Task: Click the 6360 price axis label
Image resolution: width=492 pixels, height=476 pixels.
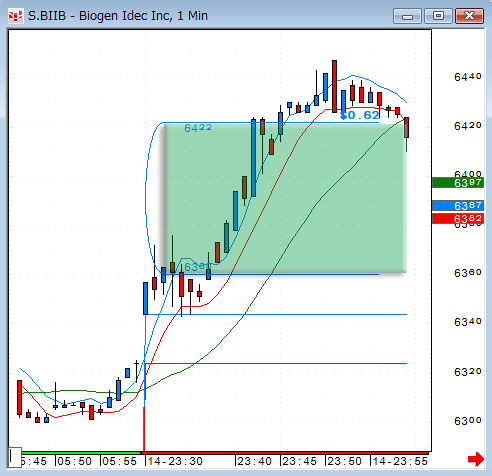Action: 468,273
